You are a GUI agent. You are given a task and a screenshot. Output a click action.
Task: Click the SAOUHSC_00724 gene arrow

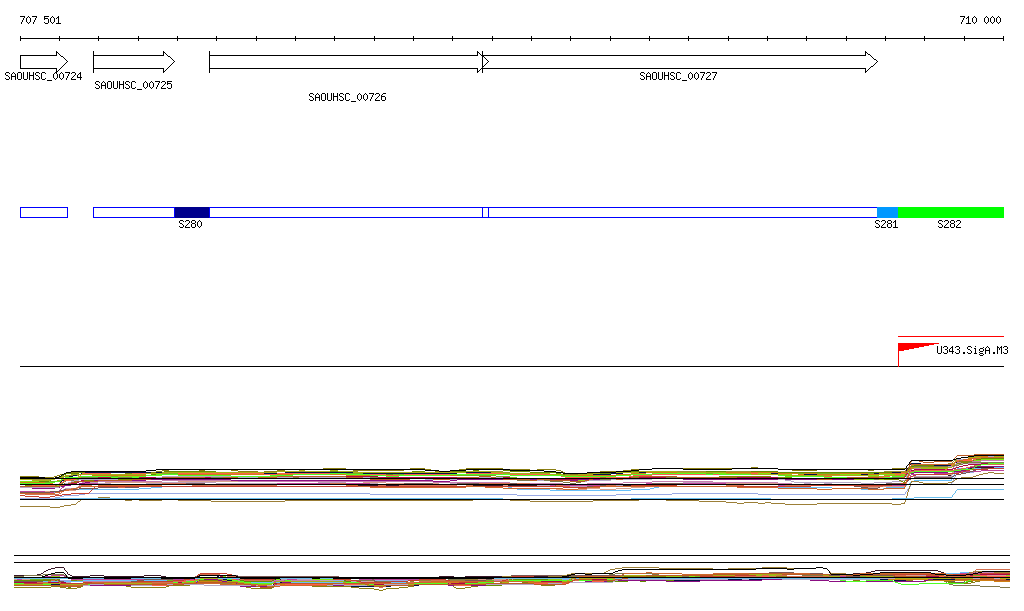tap(43, 62)
